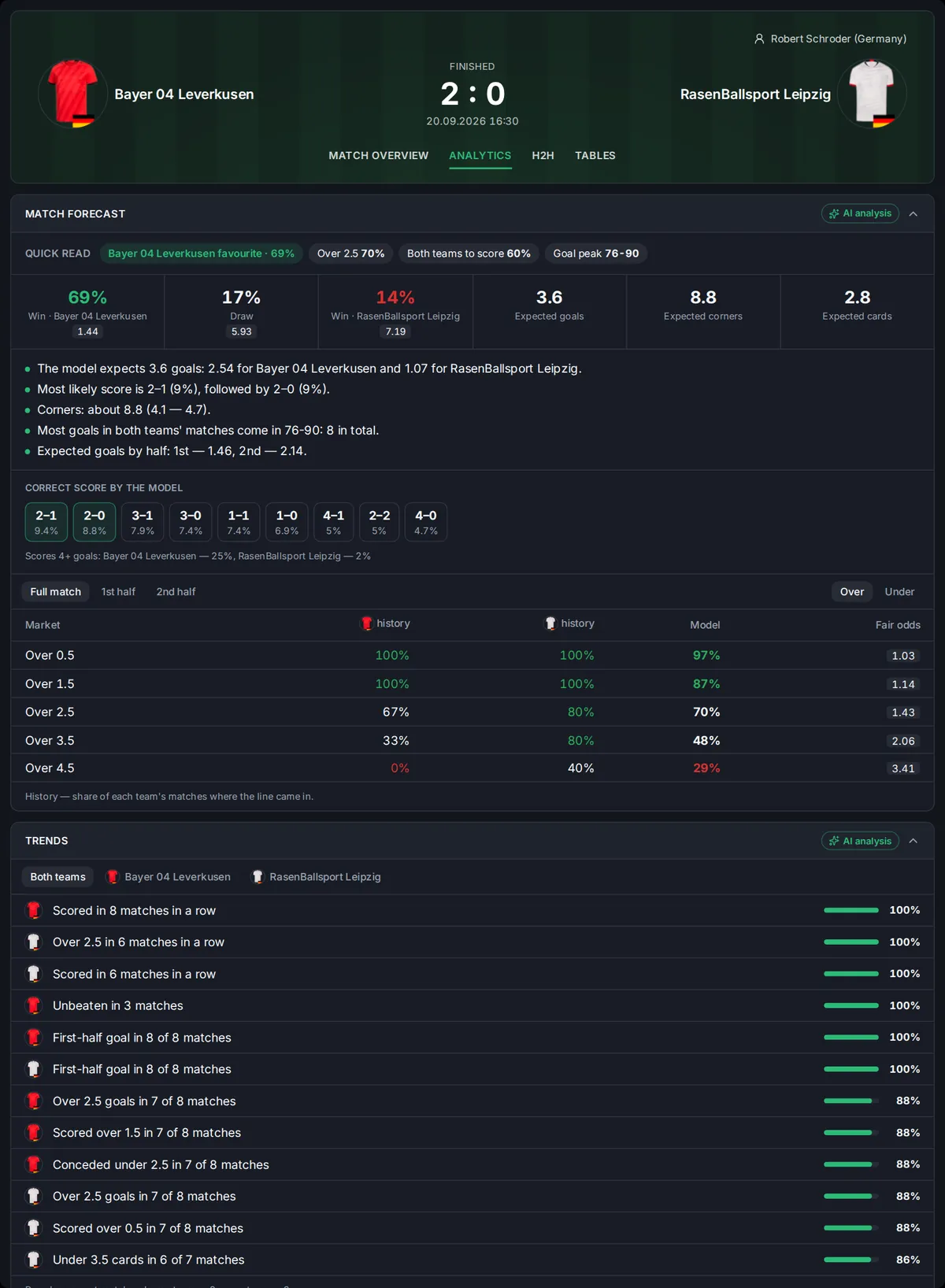
Task: Switch to 1st half period filter
Action: (118, 592)
